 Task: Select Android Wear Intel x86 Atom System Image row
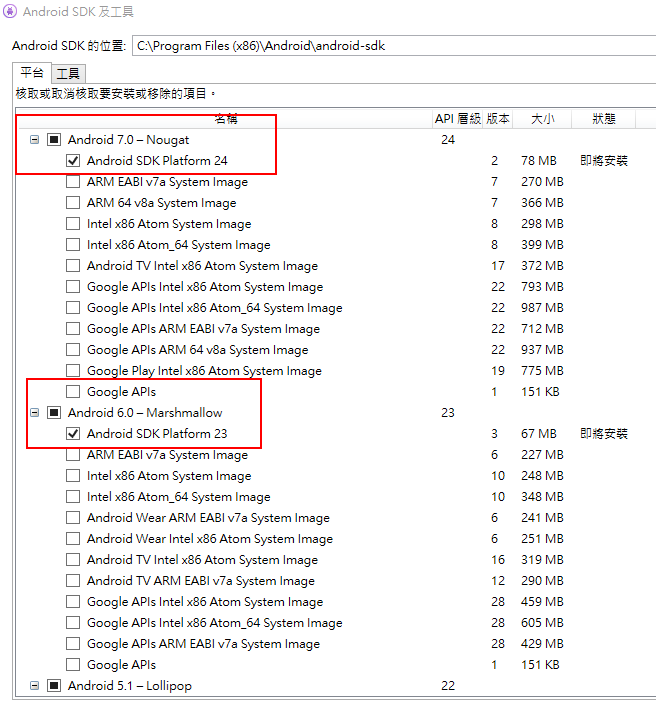pos(336,538)
